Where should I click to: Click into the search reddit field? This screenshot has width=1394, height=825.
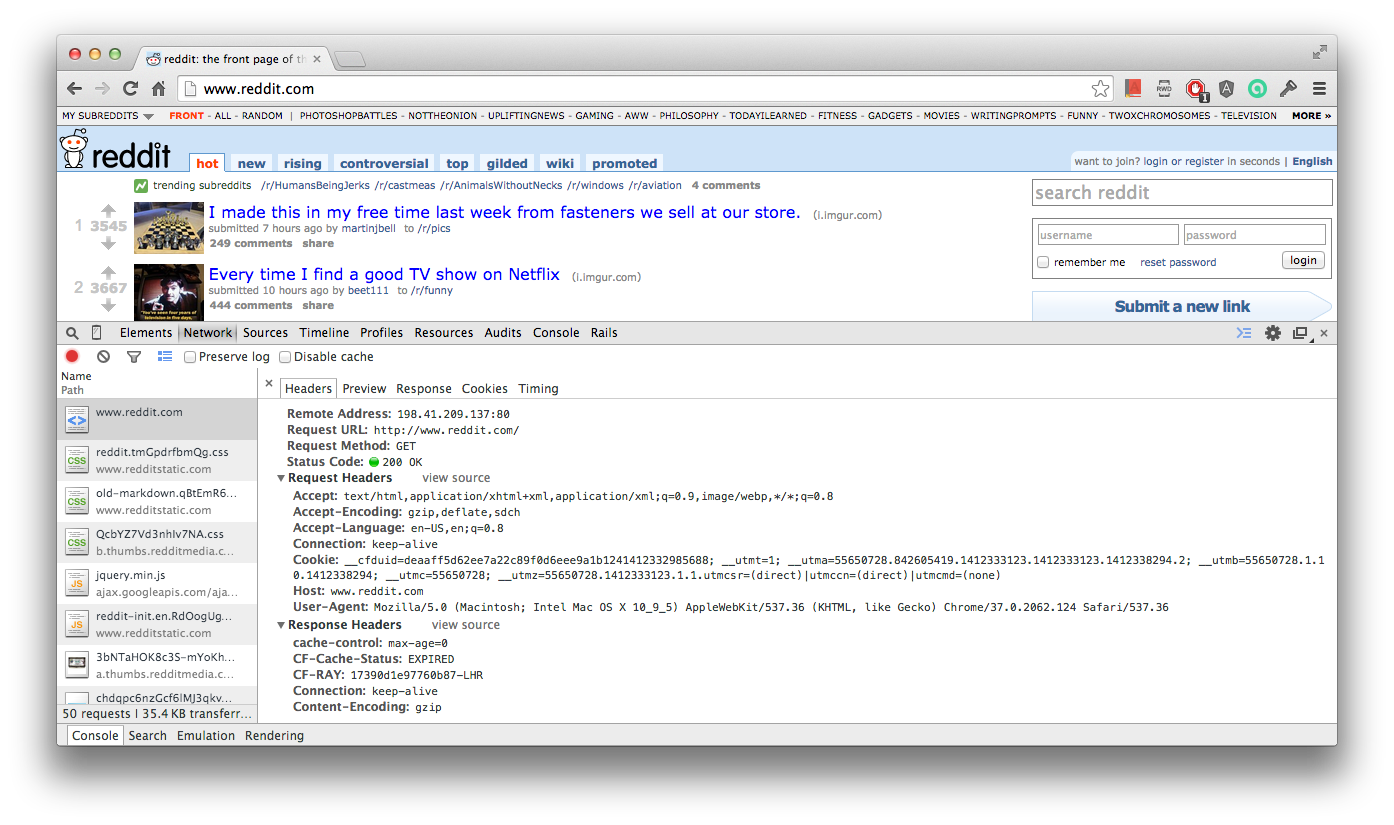(x=1181, y=193)
